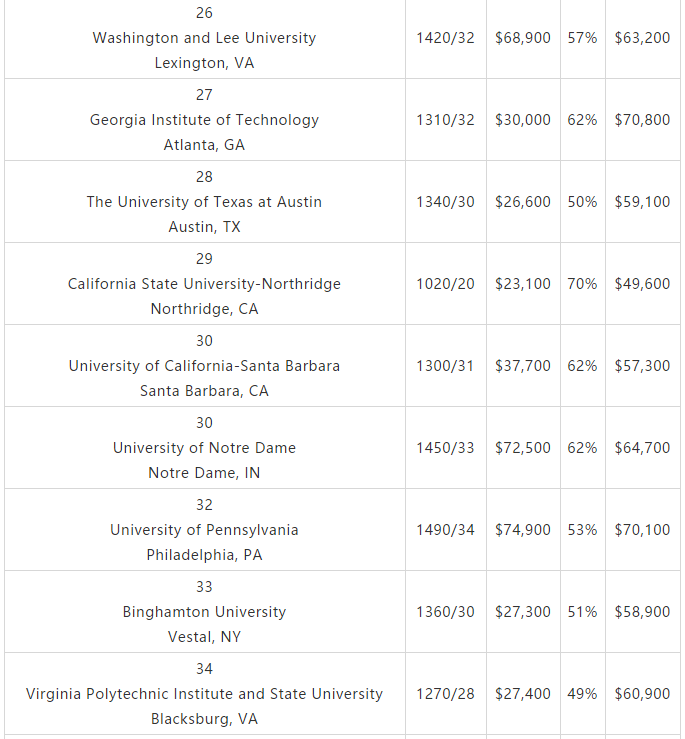Click the 1300/31 score cell
685x739 pixels.
point(445,366)
